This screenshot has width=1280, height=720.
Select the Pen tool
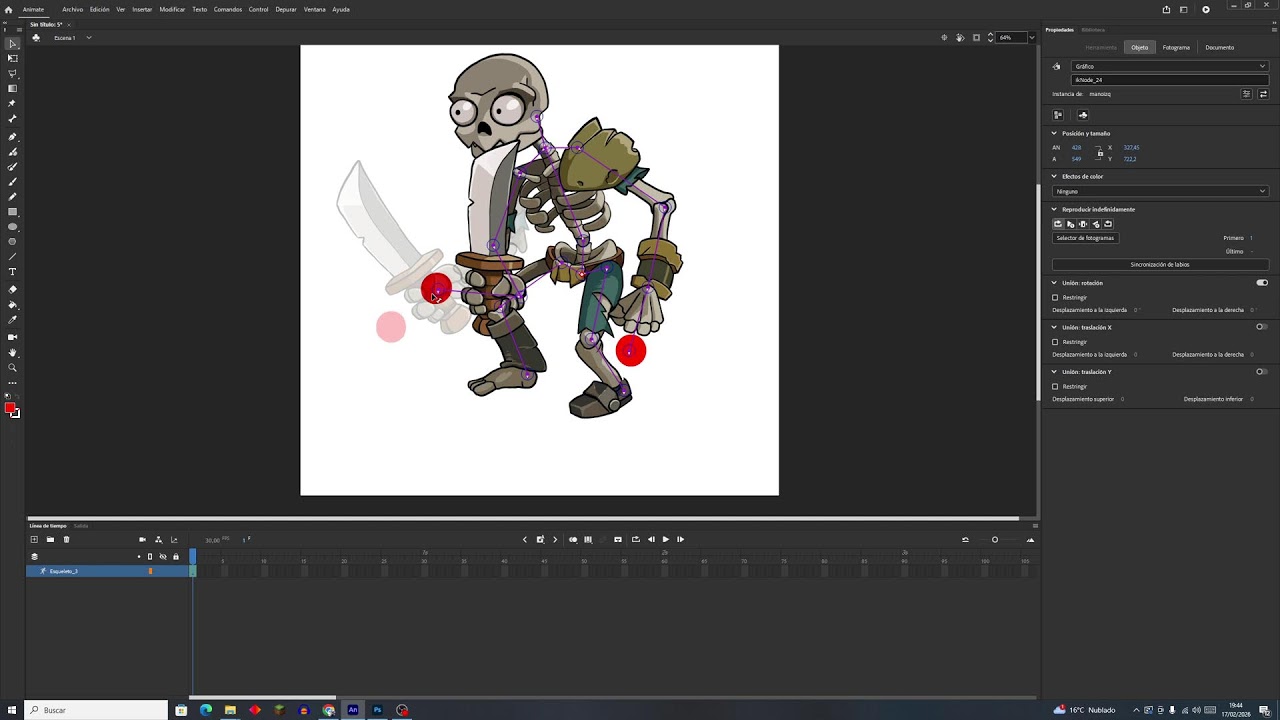pyautogui.click(x=12, y=137)
